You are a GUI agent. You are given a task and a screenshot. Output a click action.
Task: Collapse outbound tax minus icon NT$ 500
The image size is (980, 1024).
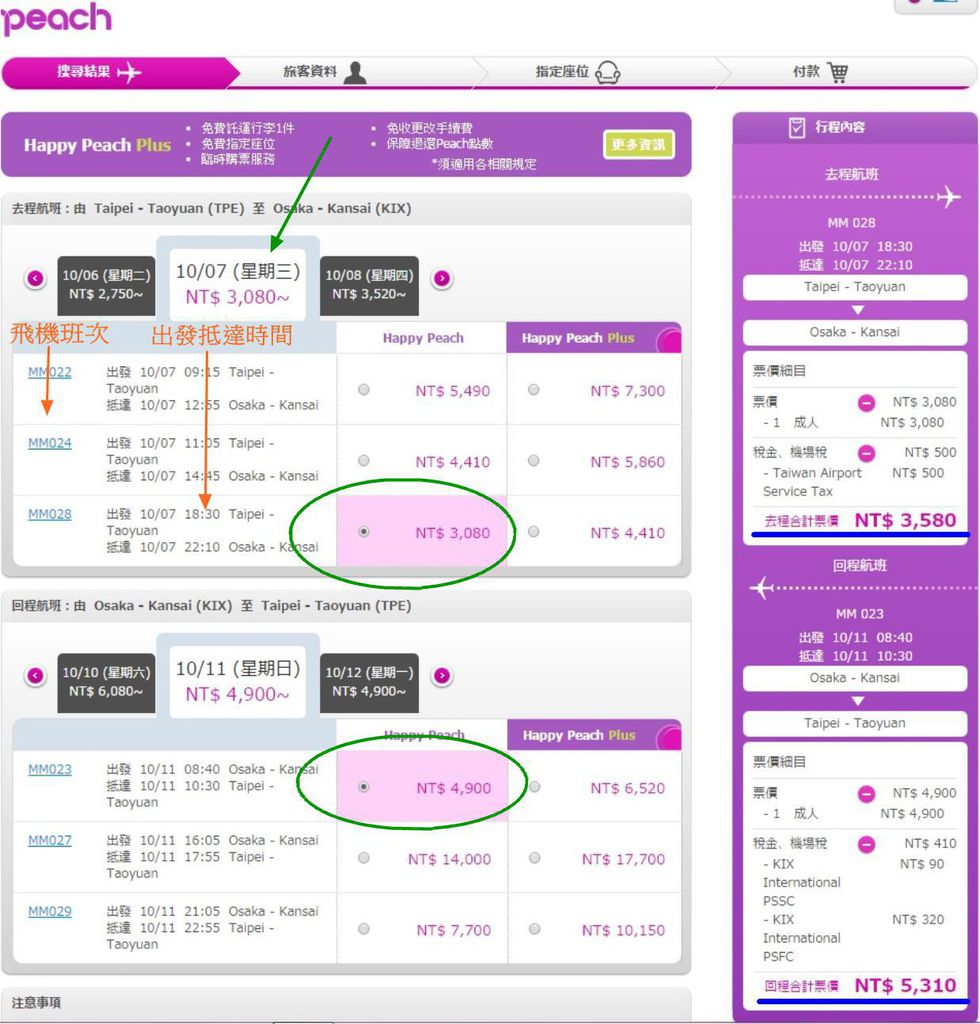(x=866, y=453)
